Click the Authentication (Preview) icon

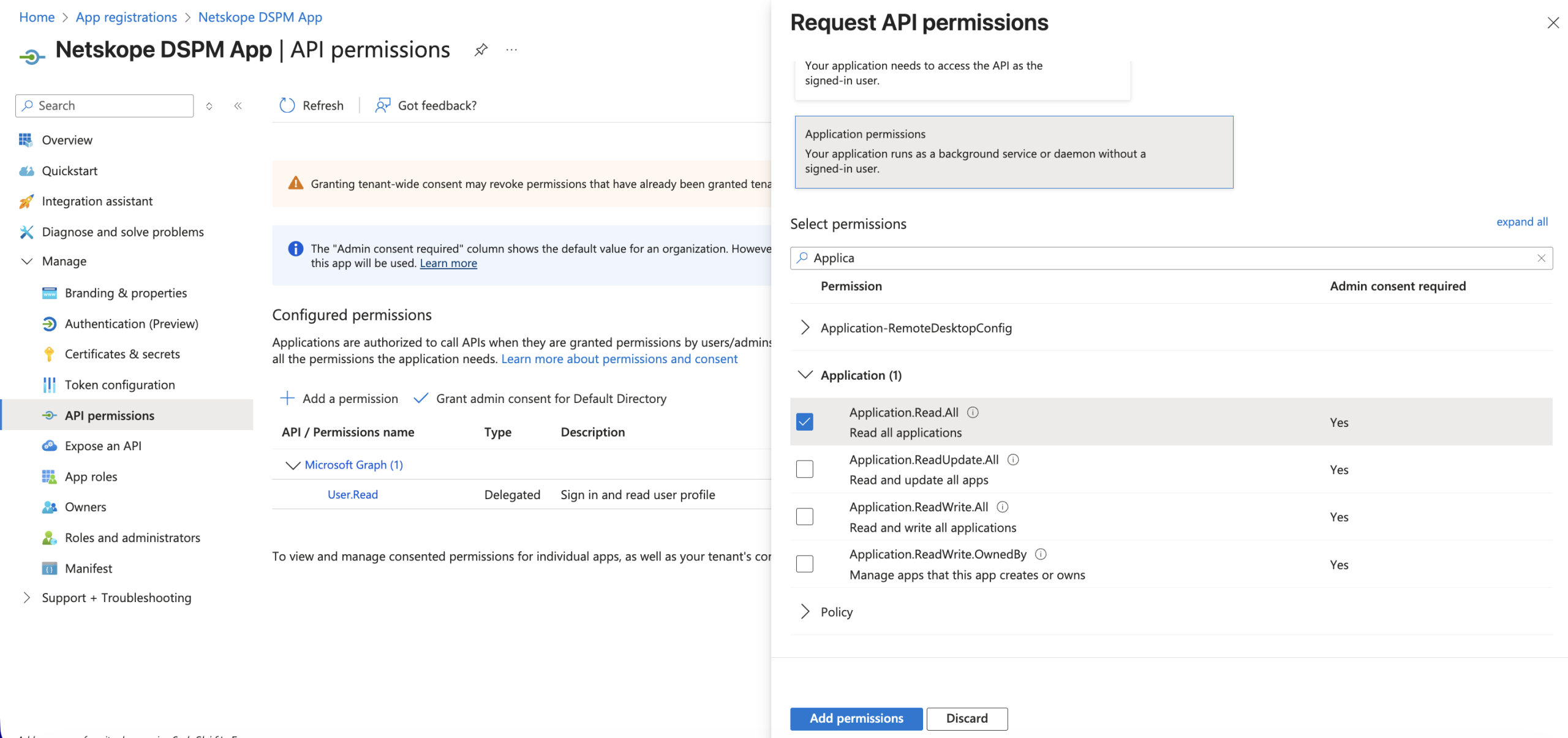49,323
